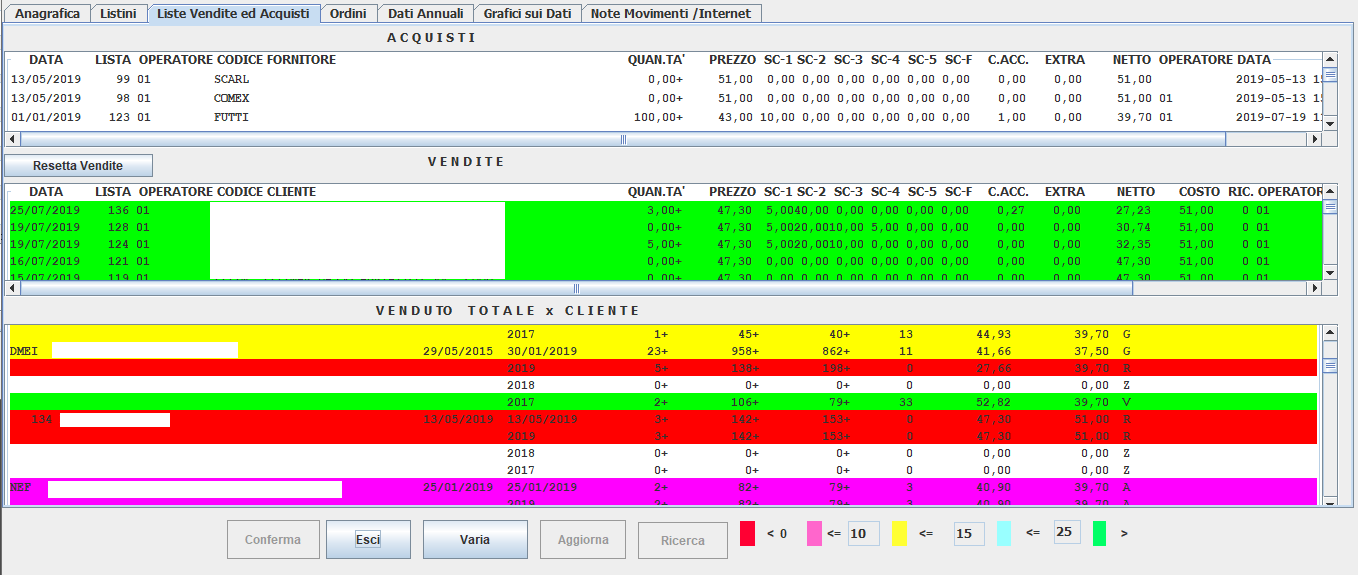Click date 01/01/2019 in Acquisti table

tap(46, 117)
